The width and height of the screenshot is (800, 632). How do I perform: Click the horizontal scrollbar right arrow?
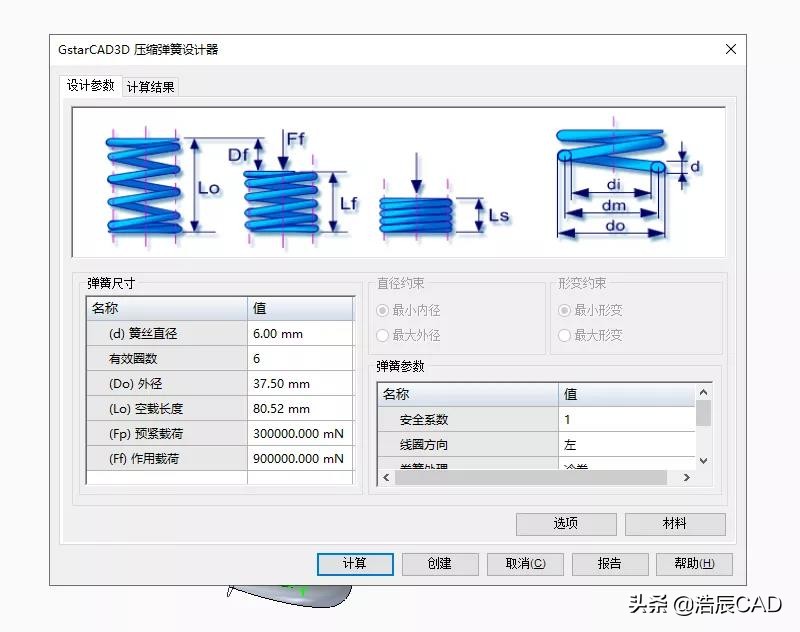[x=687, y=477]
